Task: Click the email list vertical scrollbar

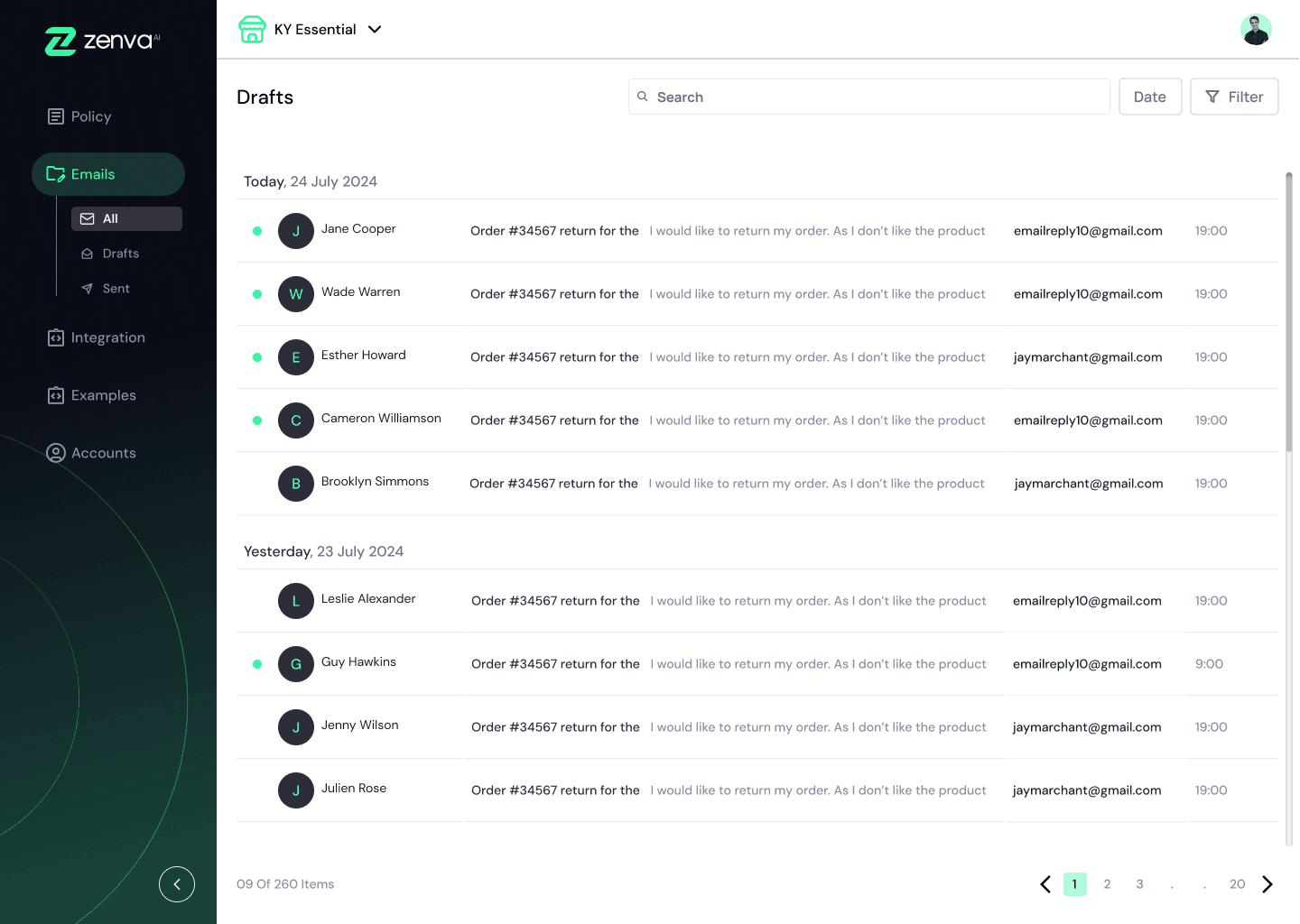Action: click(1289, 311)
